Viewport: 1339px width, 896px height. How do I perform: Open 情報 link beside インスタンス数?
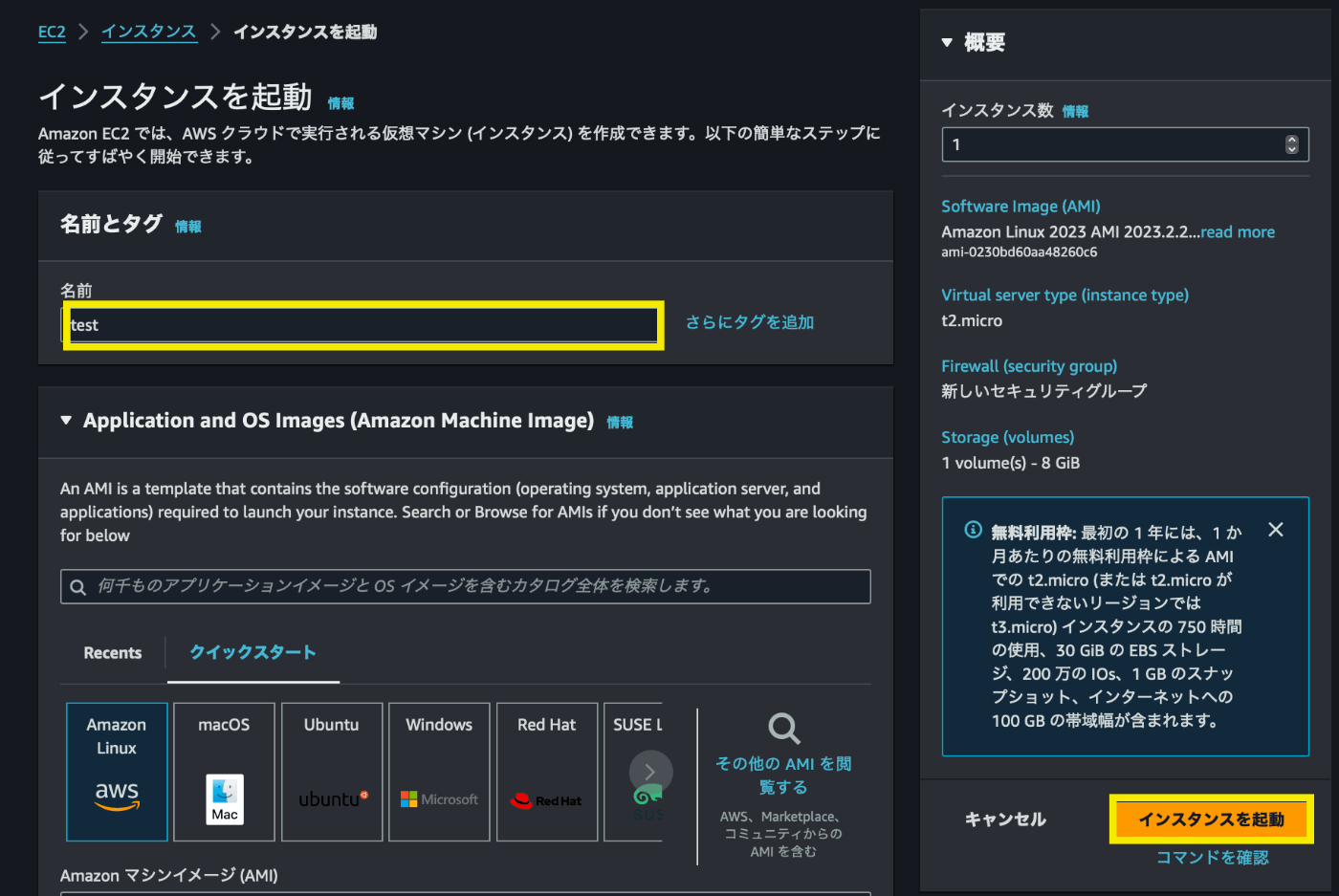[x=1075, y=112]
